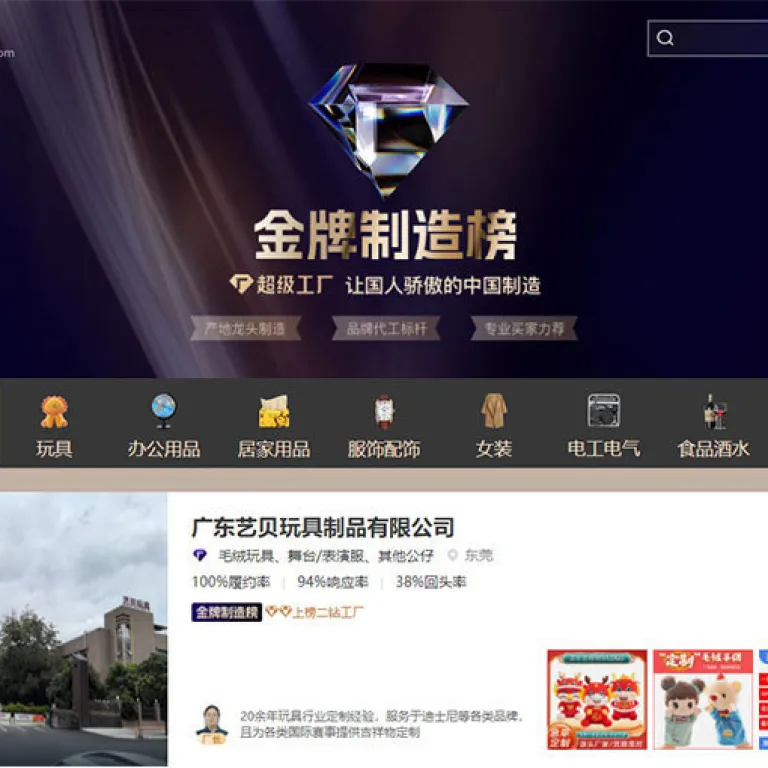Select the 服饰配饰 watch icon
Screen dimensions: 768x768
pos(384,411)
